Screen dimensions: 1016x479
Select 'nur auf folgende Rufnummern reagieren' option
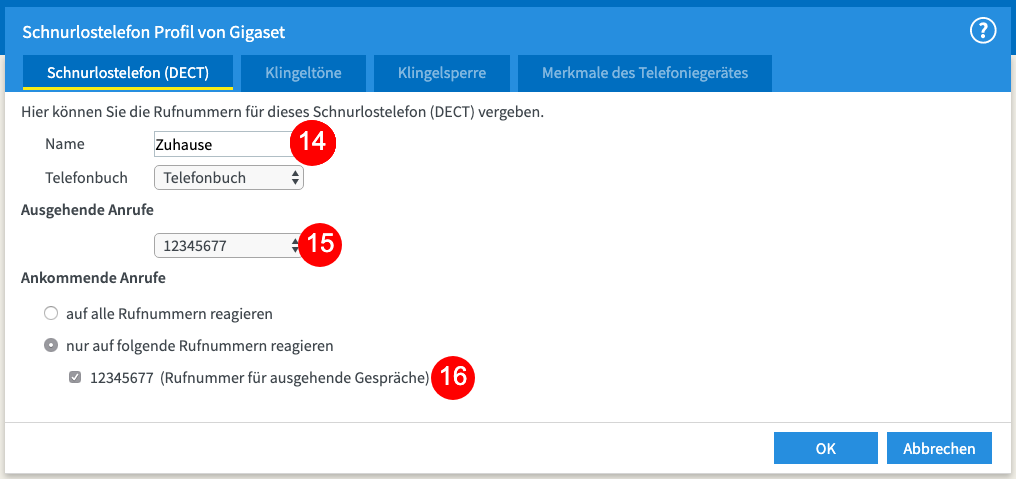click(51, 346)
